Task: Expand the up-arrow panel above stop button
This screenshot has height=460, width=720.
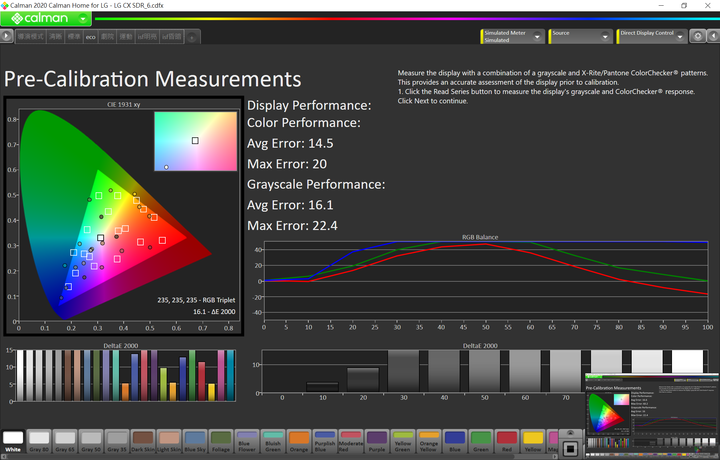Action: click(570, 433)
